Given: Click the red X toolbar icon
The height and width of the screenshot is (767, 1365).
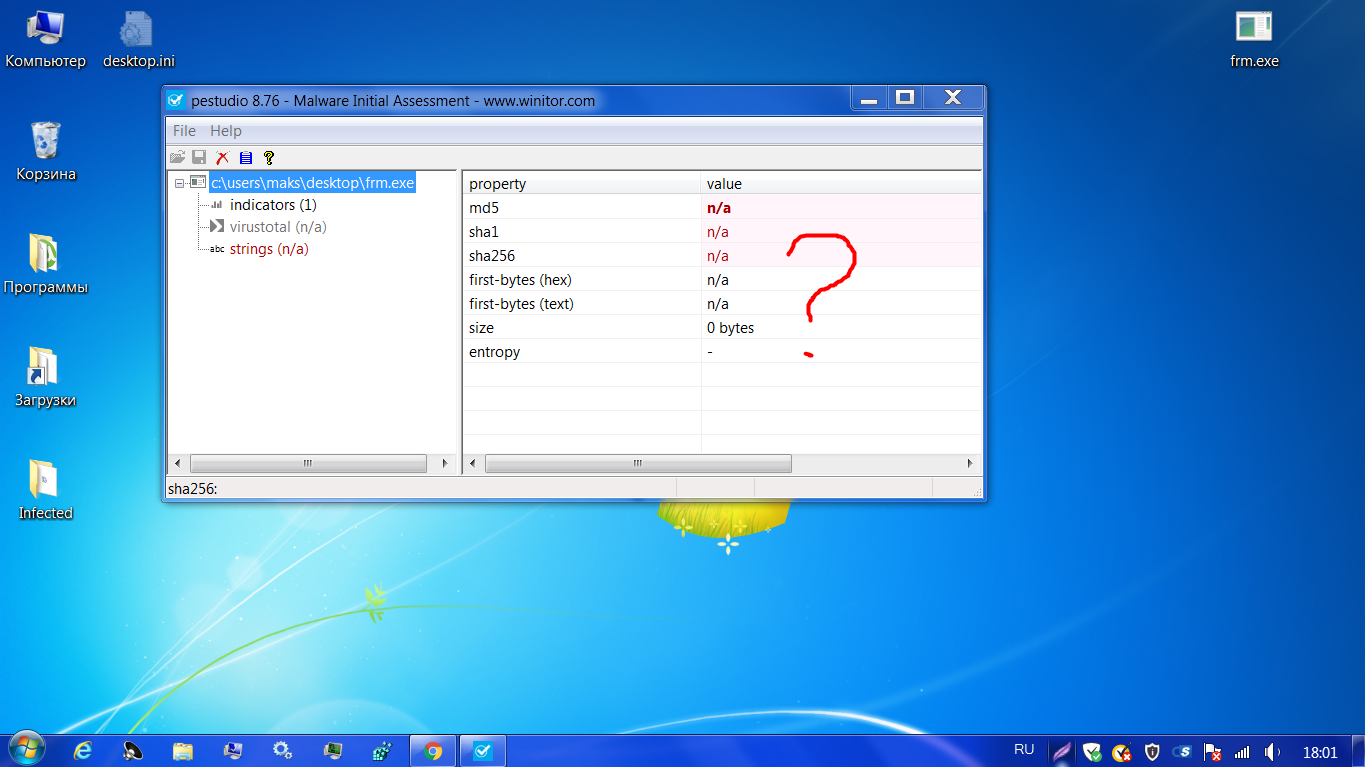Looking at the screenshot, I should [222, 157].
